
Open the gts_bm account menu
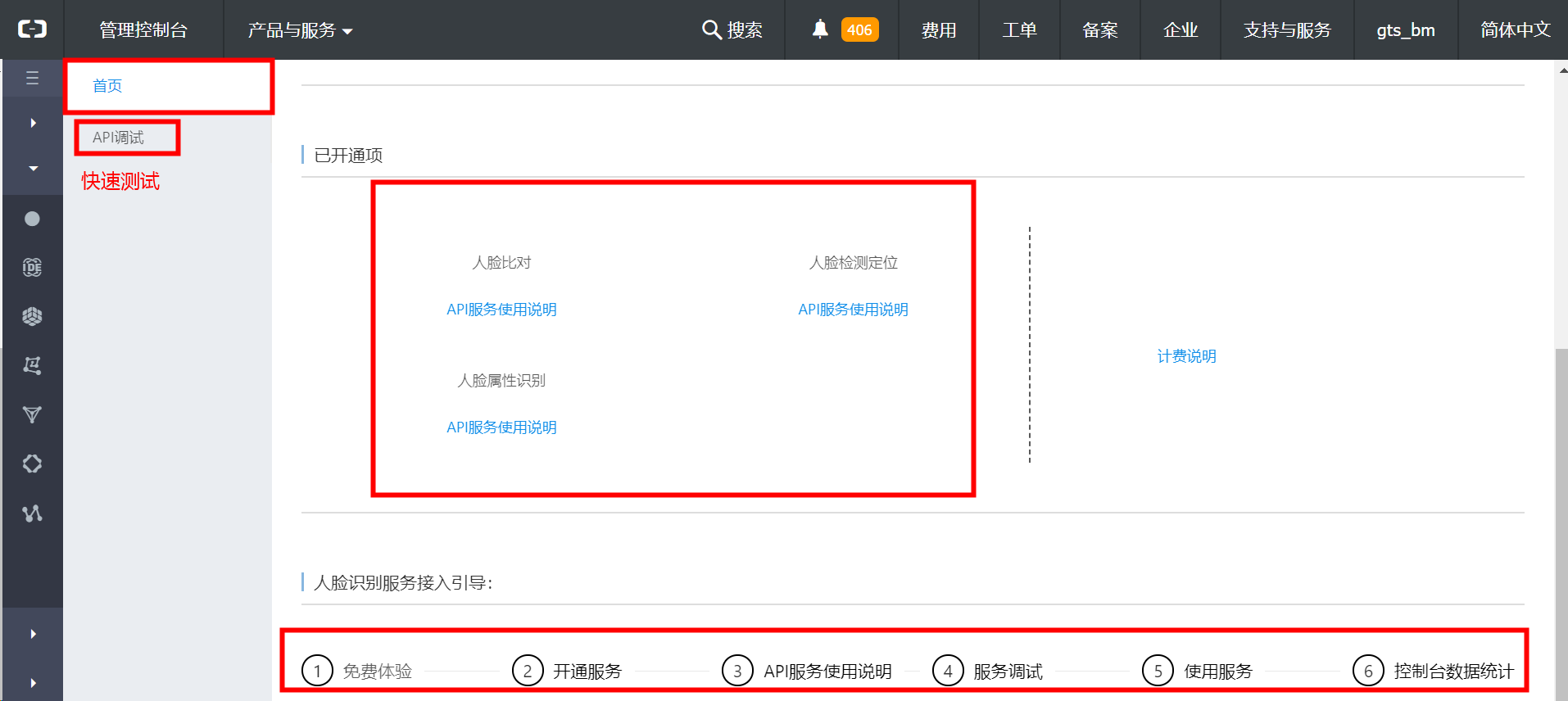point(1406,30)
